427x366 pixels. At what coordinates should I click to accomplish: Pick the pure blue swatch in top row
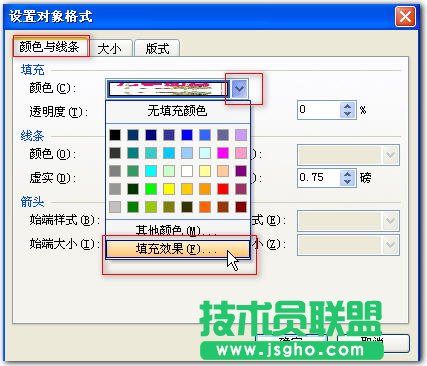coord(187,135)
